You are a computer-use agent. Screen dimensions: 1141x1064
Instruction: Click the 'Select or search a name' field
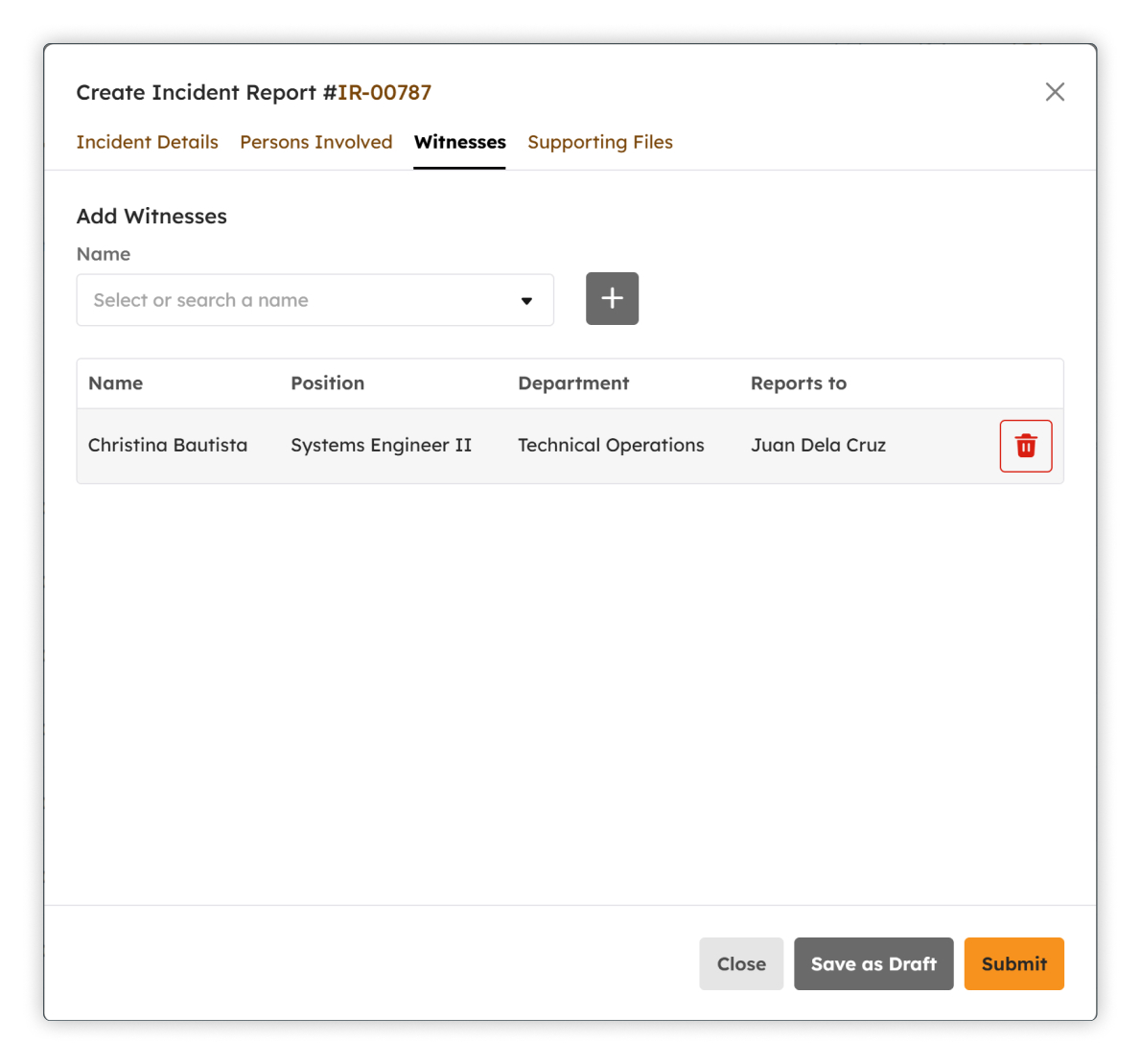point(315,300)
